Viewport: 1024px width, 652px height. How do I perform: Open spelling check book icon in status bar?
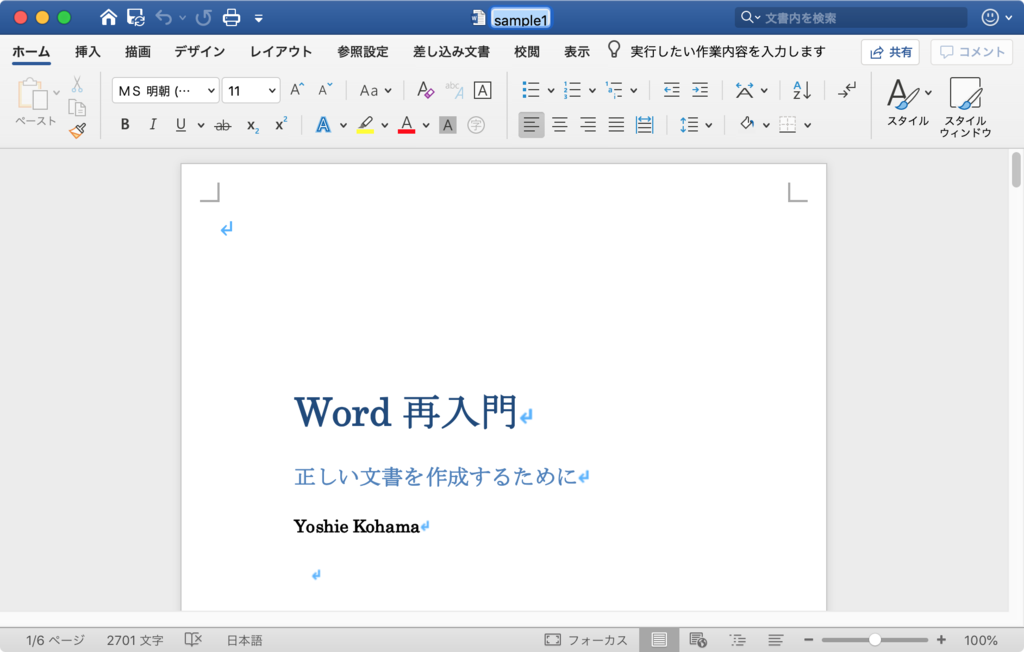pyautogui.click(x=193, y=640)
